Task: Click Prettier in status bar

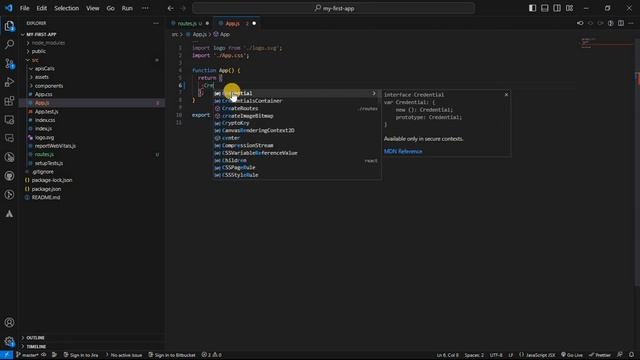Action: coord(600,355)
